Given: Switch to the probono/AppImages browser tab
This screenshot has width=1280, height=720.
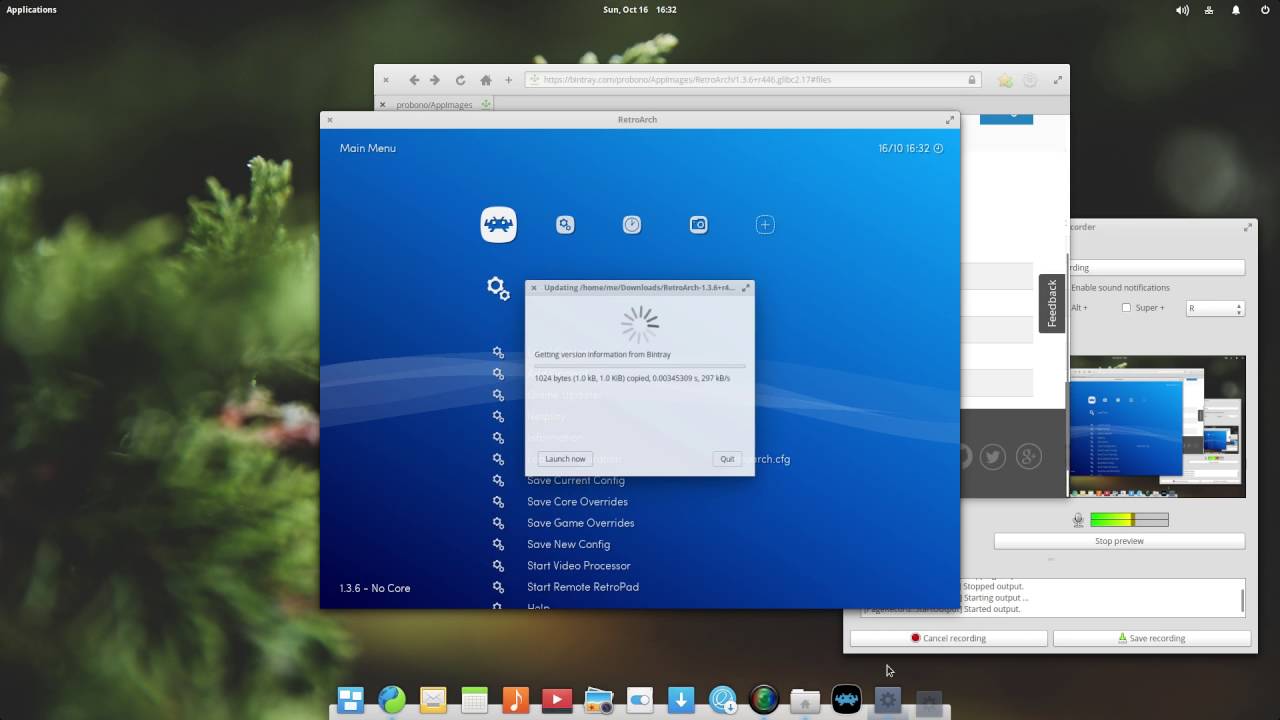Looking at the screenshot, I should click(x=434, y=104).
